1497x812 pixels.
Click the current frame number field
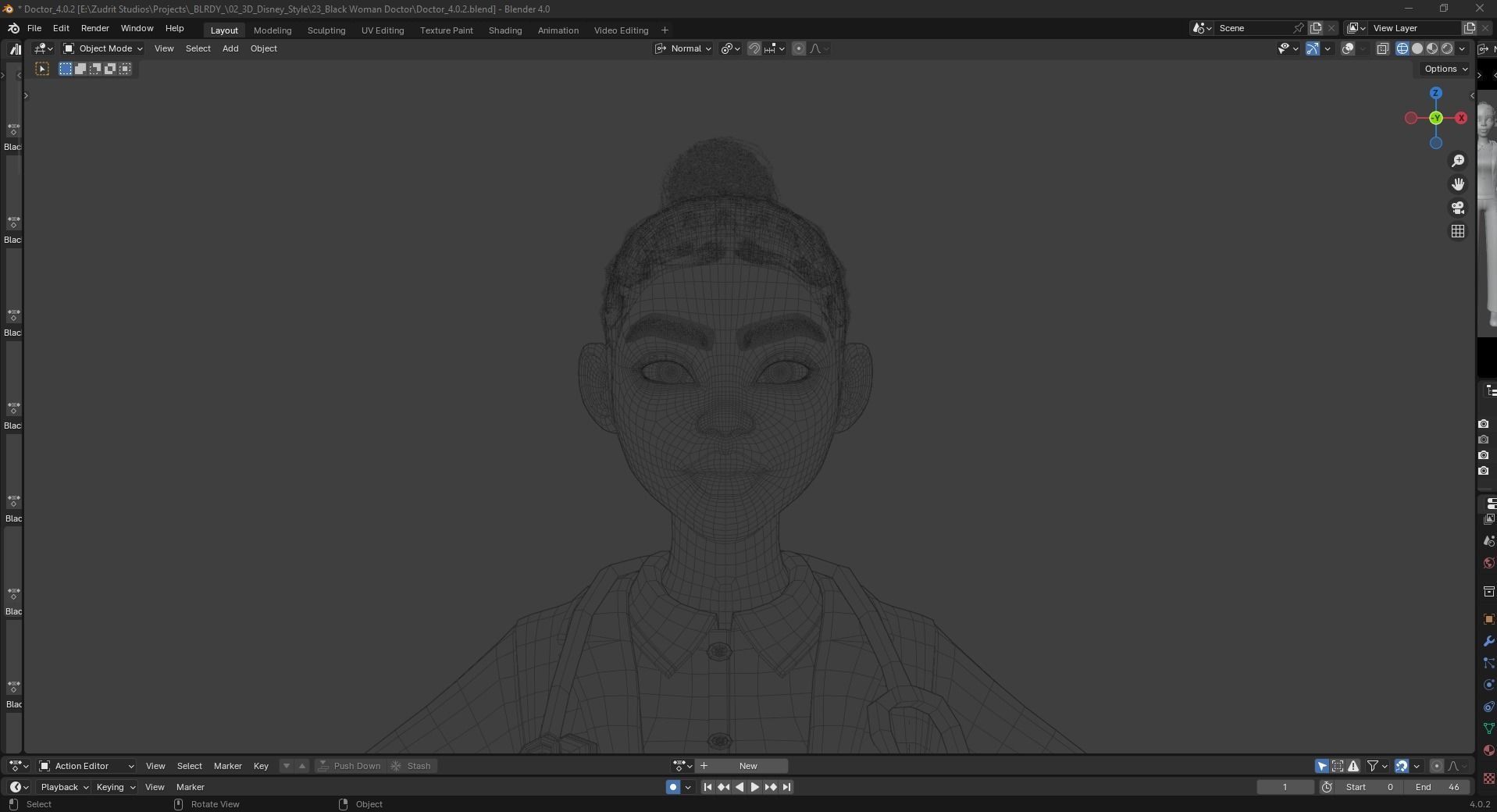pos(1285,787)
